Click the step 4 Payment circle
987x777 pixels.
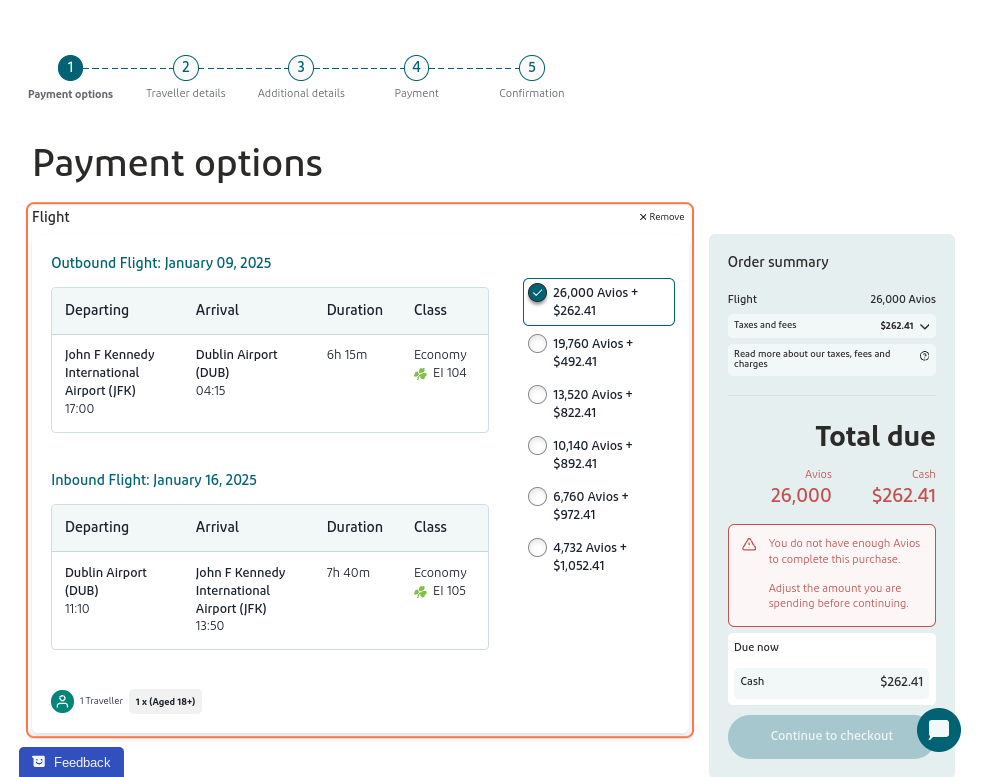(x=416, y=68)
